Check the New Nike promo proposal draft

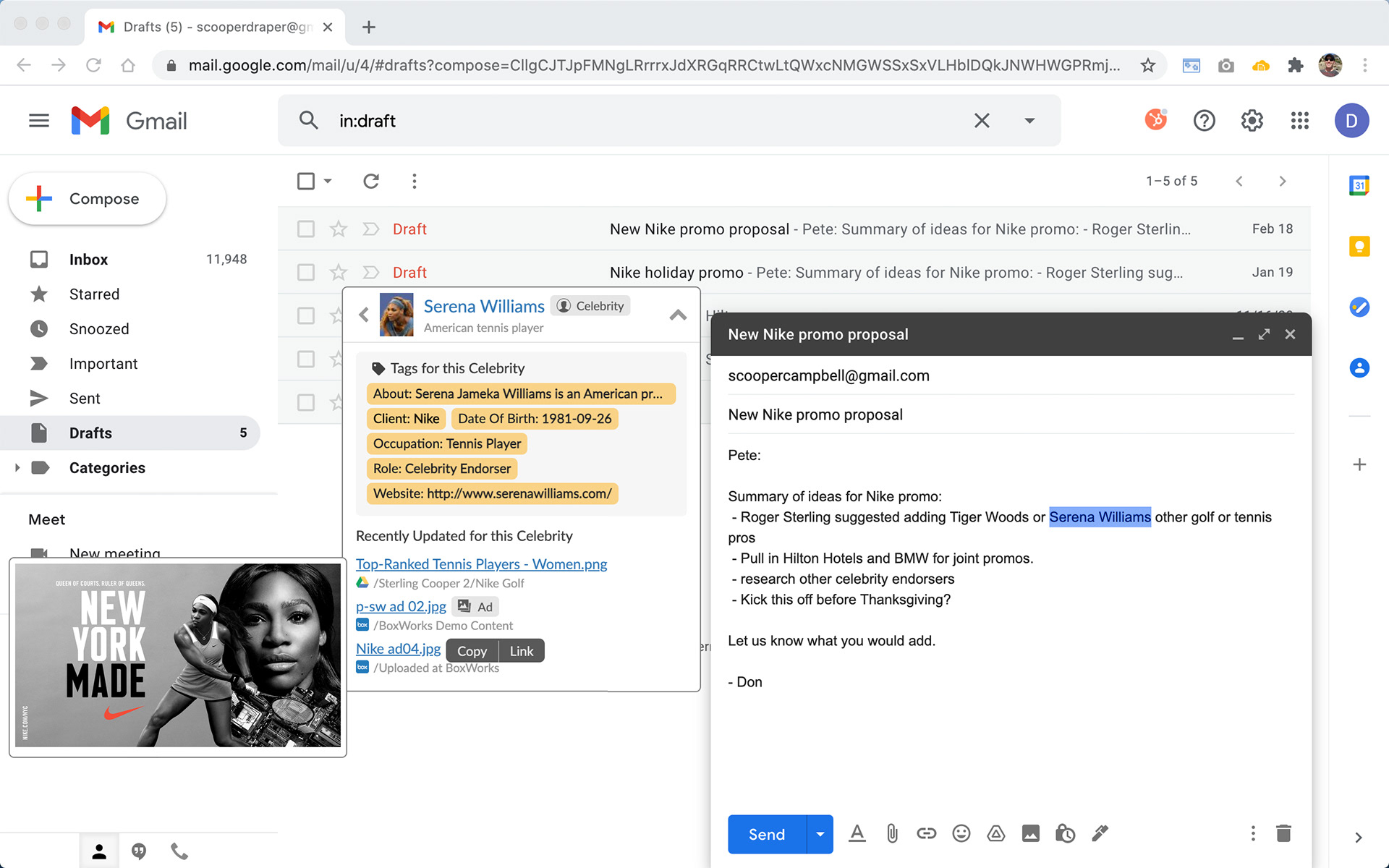pos(306,229)
